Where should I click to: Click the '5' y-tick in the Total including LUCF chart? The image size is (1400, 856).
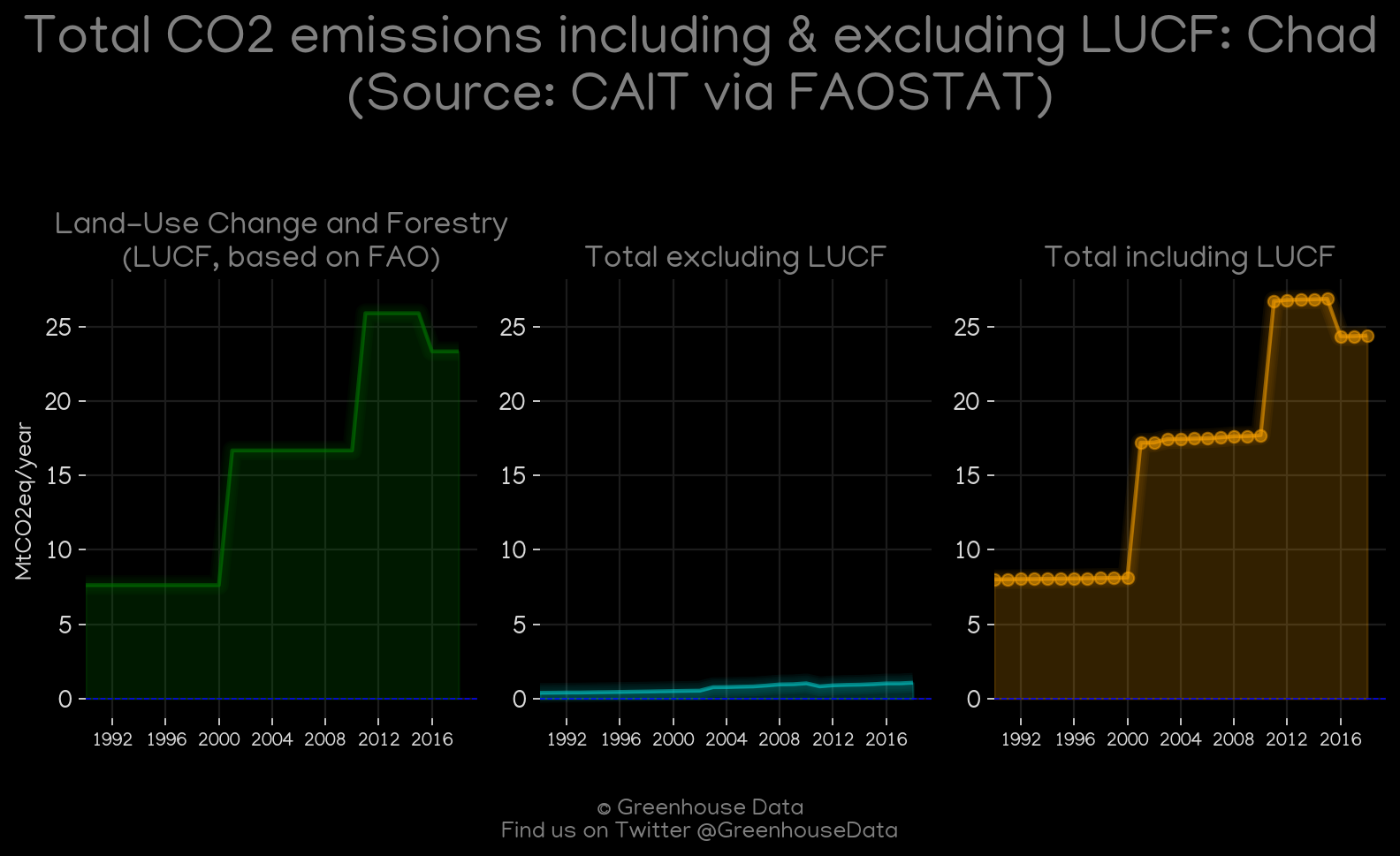click(x=974, y=625)
